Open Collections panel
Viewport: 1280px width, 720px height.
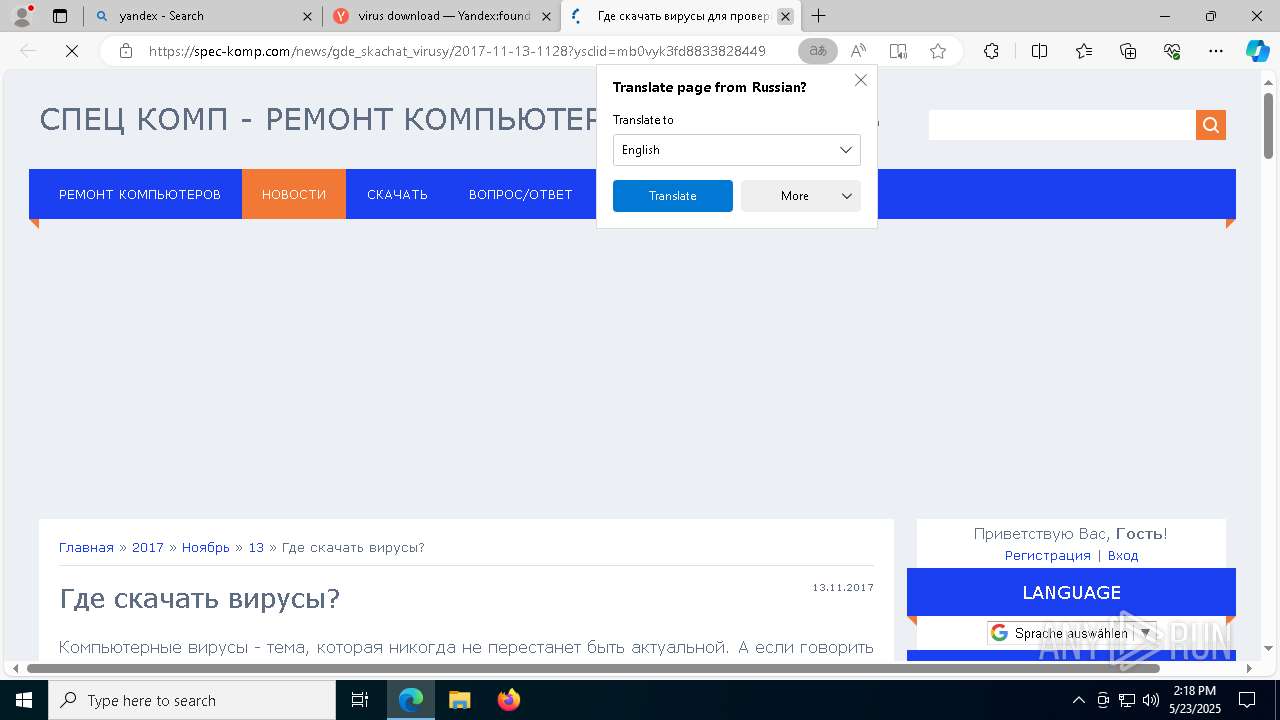[x=1128, y=51]
